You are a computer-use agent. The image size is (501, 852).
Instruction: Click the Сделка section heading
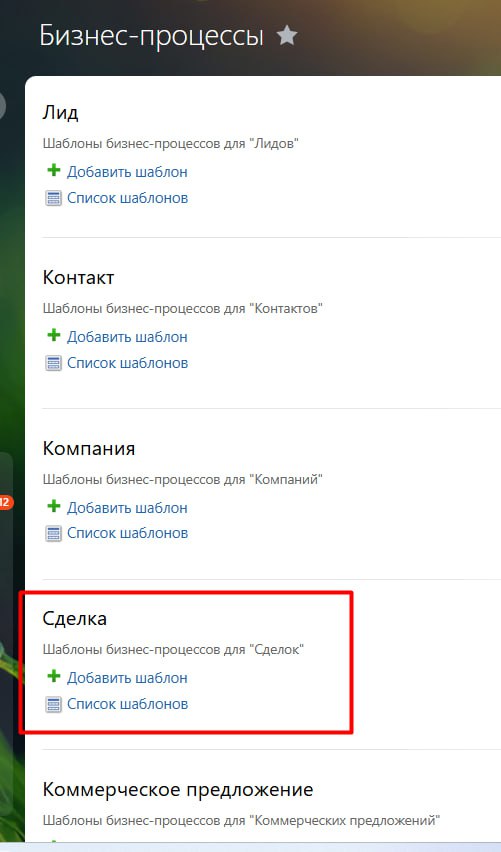click(x=74, y=618)
